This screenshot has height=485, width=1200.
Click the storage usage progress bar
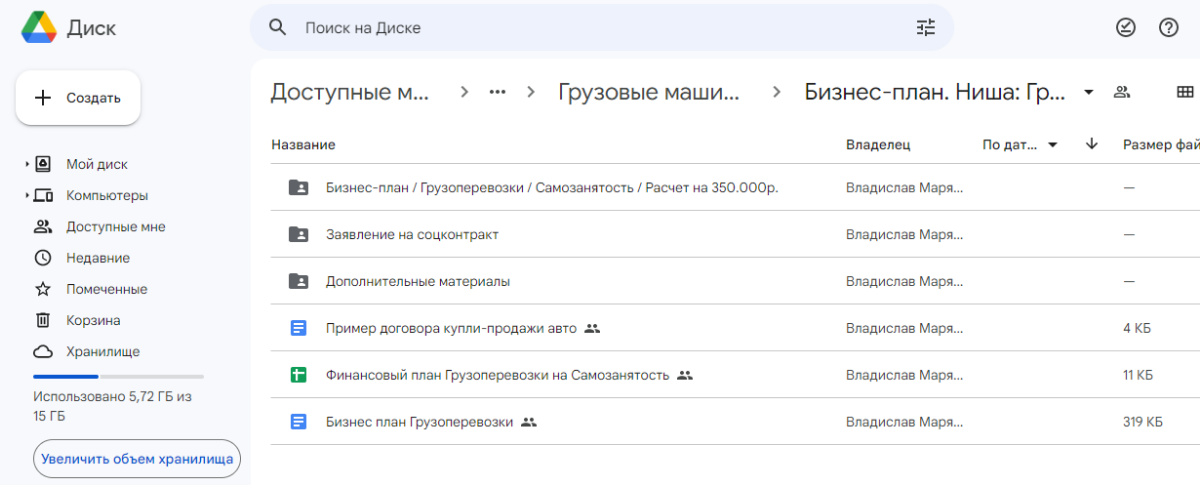coord(118,377)
